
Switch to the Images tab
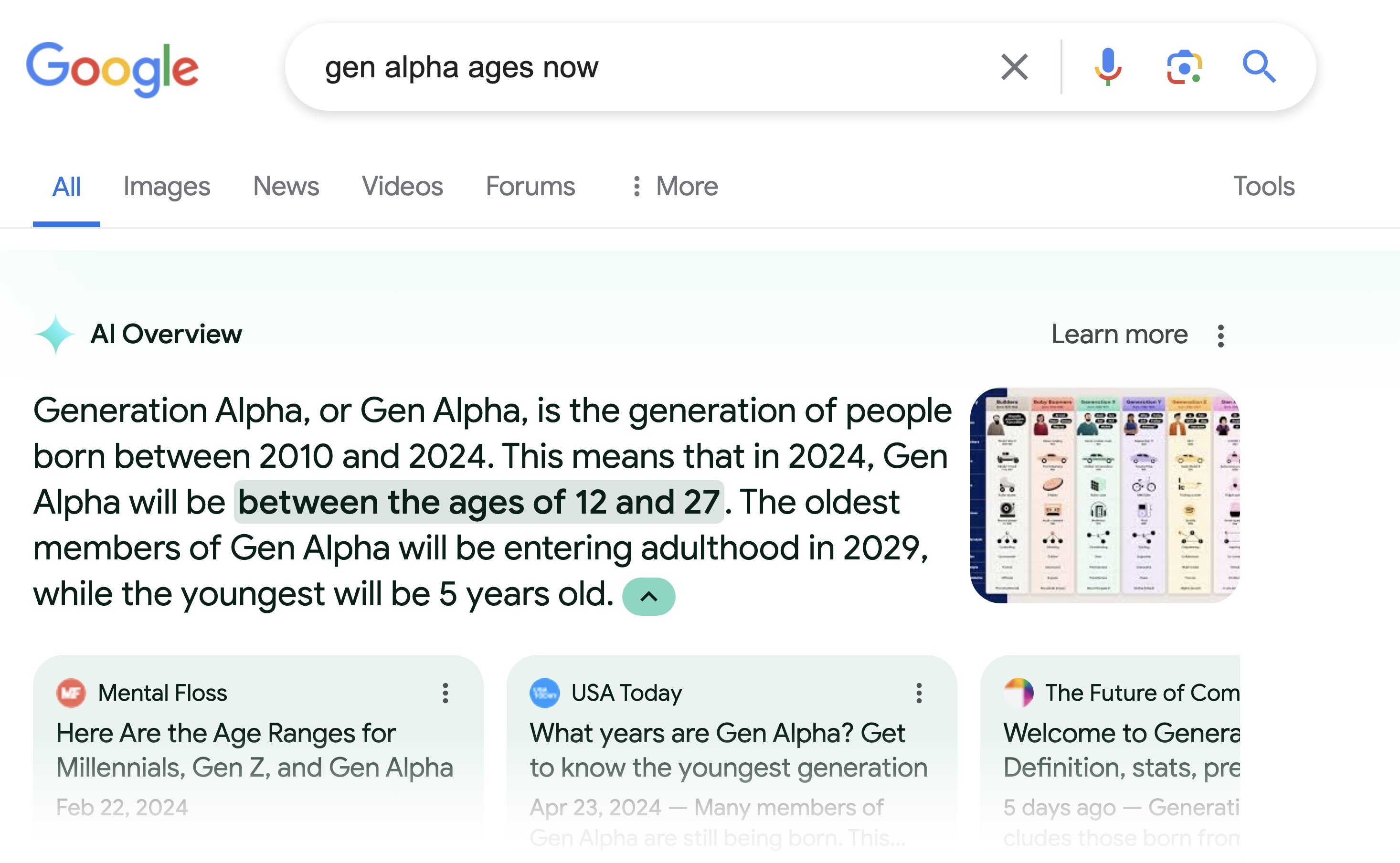click(x=167, y=186)
